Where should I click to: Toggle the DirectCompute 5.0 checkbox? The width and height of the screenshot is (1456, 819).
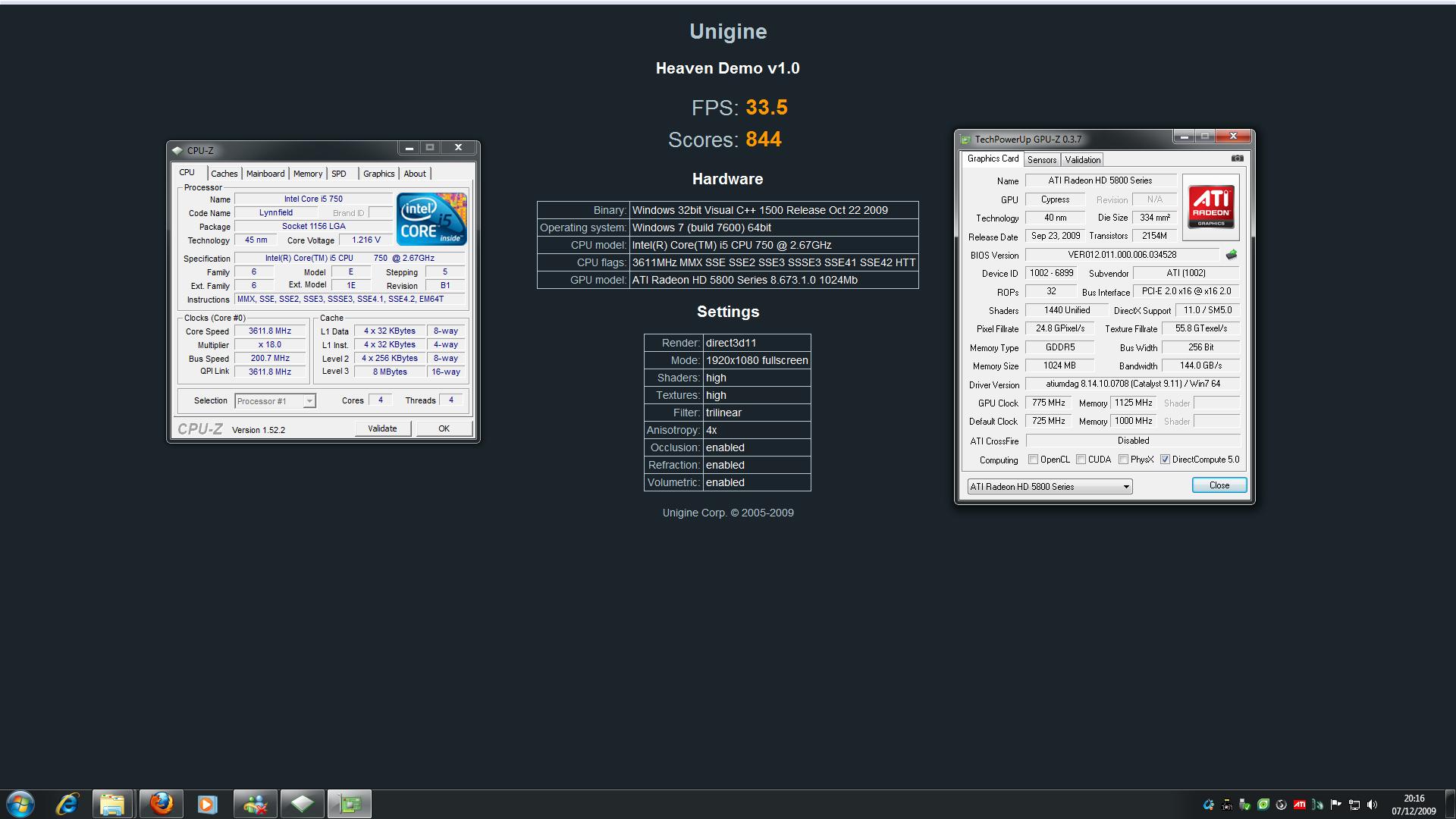[x=1165, y=460]
